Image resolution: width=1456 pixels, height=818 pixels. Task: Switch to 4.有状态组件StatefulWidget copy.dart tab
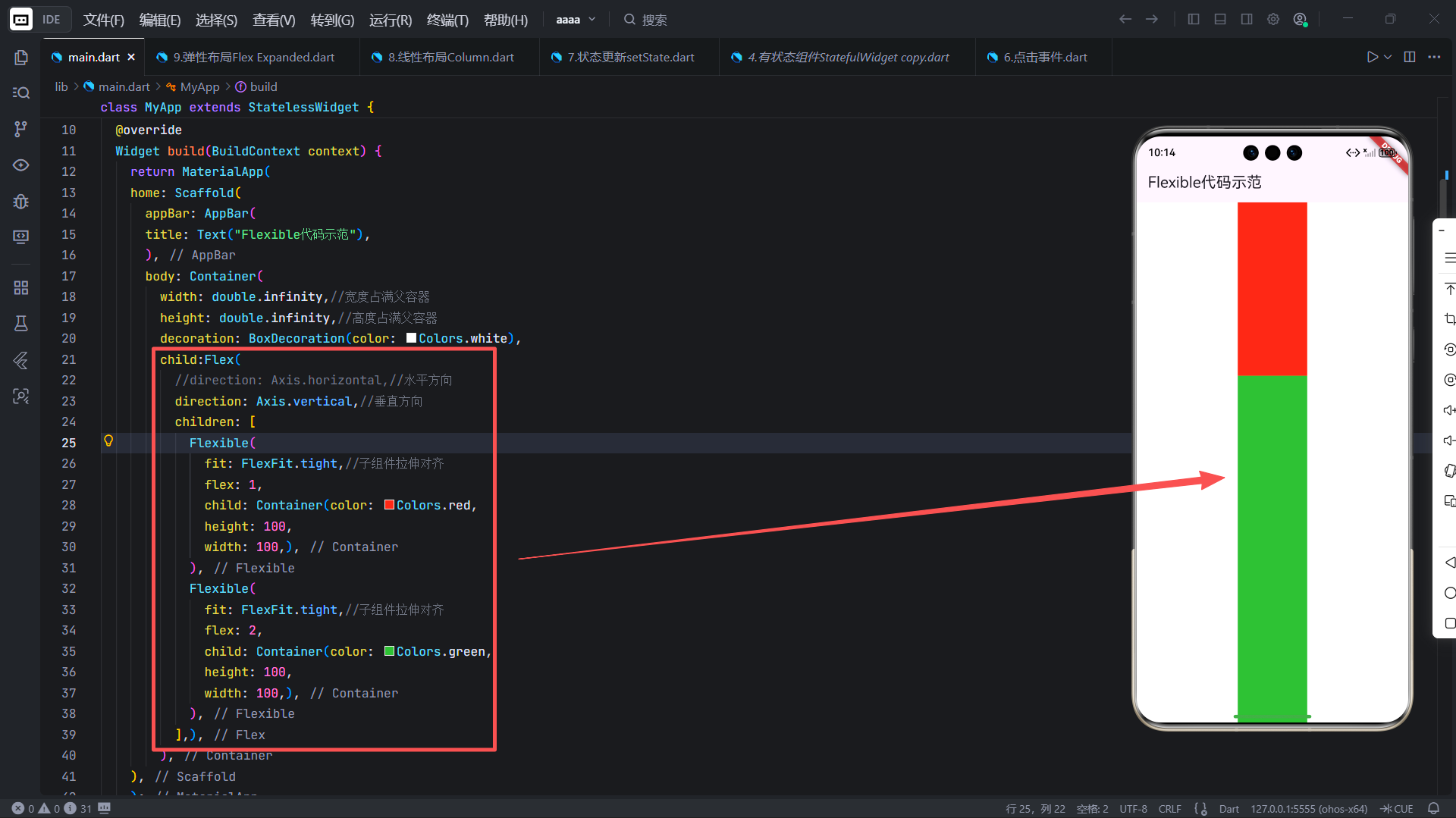click(x=848, y=57)
